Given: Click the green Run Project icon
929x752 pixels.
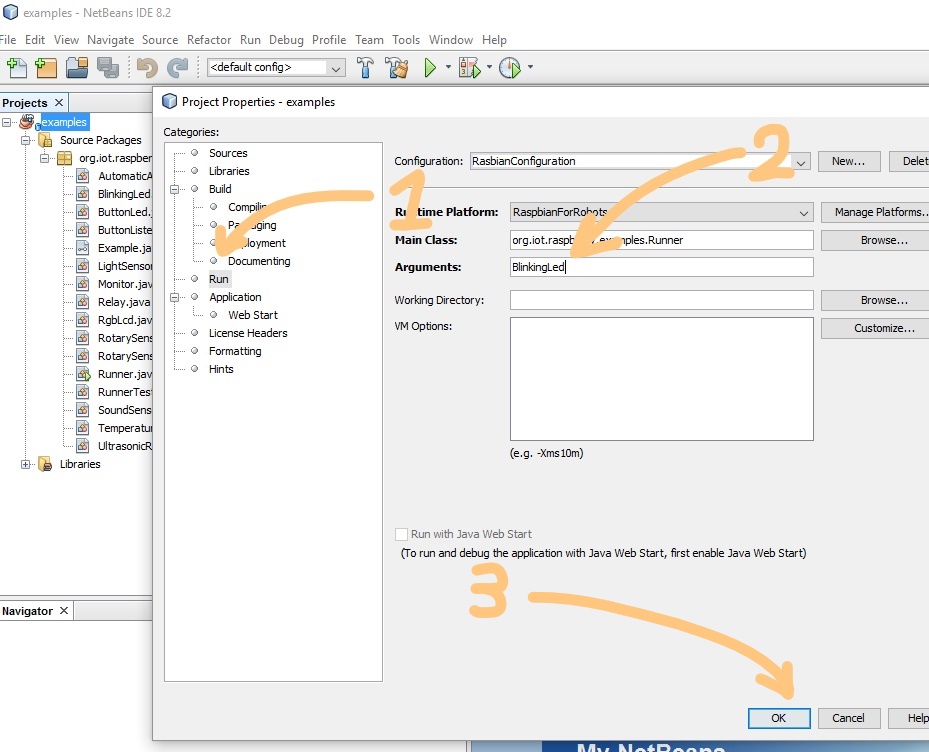Looking at the screenshot, I should coord(430,68).
